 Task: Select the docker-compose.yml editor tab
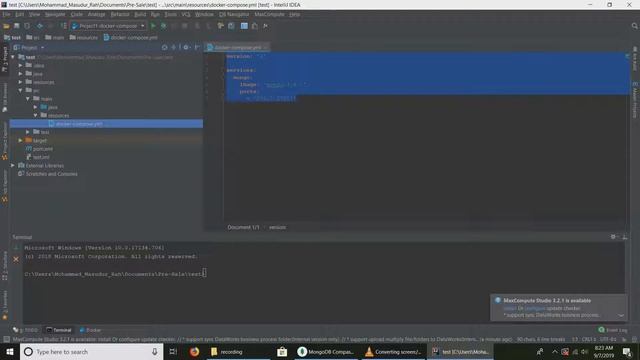coord(237,47)
